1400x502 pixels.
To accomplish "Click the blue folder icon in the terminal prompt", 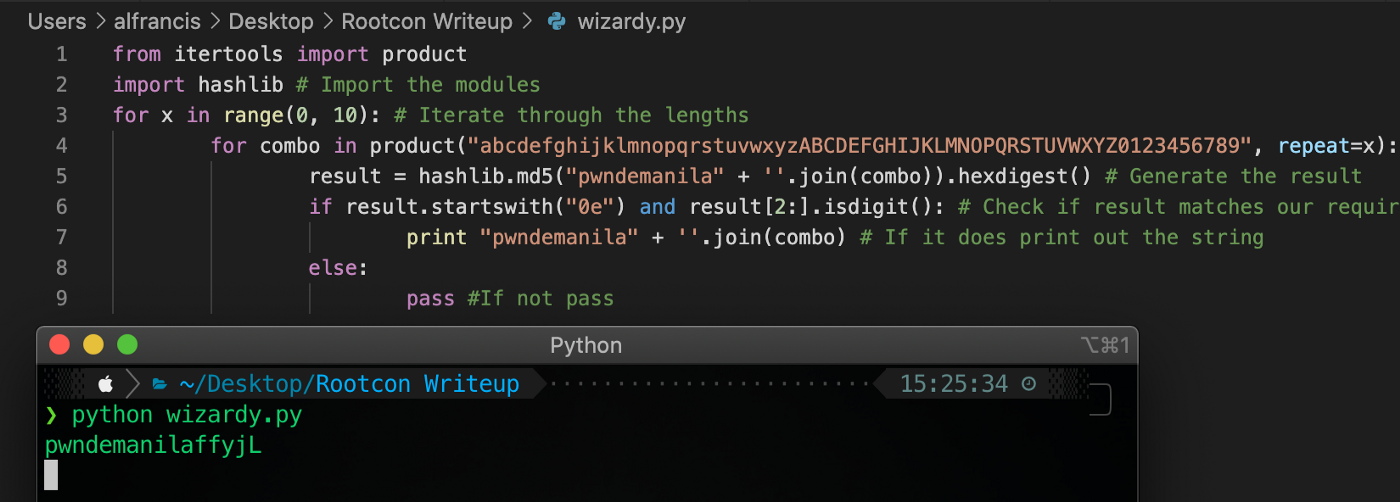I will 159,383.
